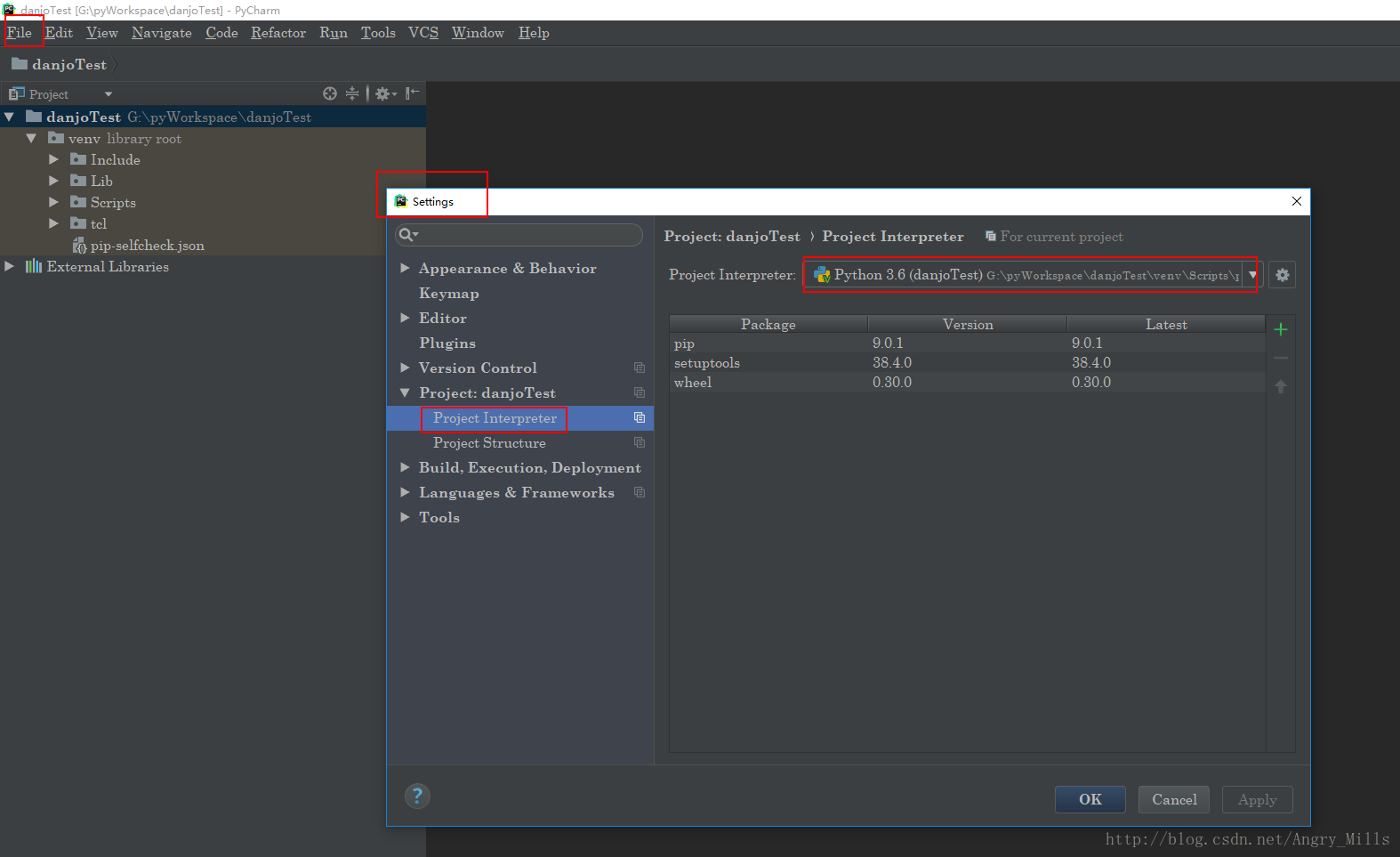Expand the Editor settings section
The image size is (1400, 857).
[405, 318]
